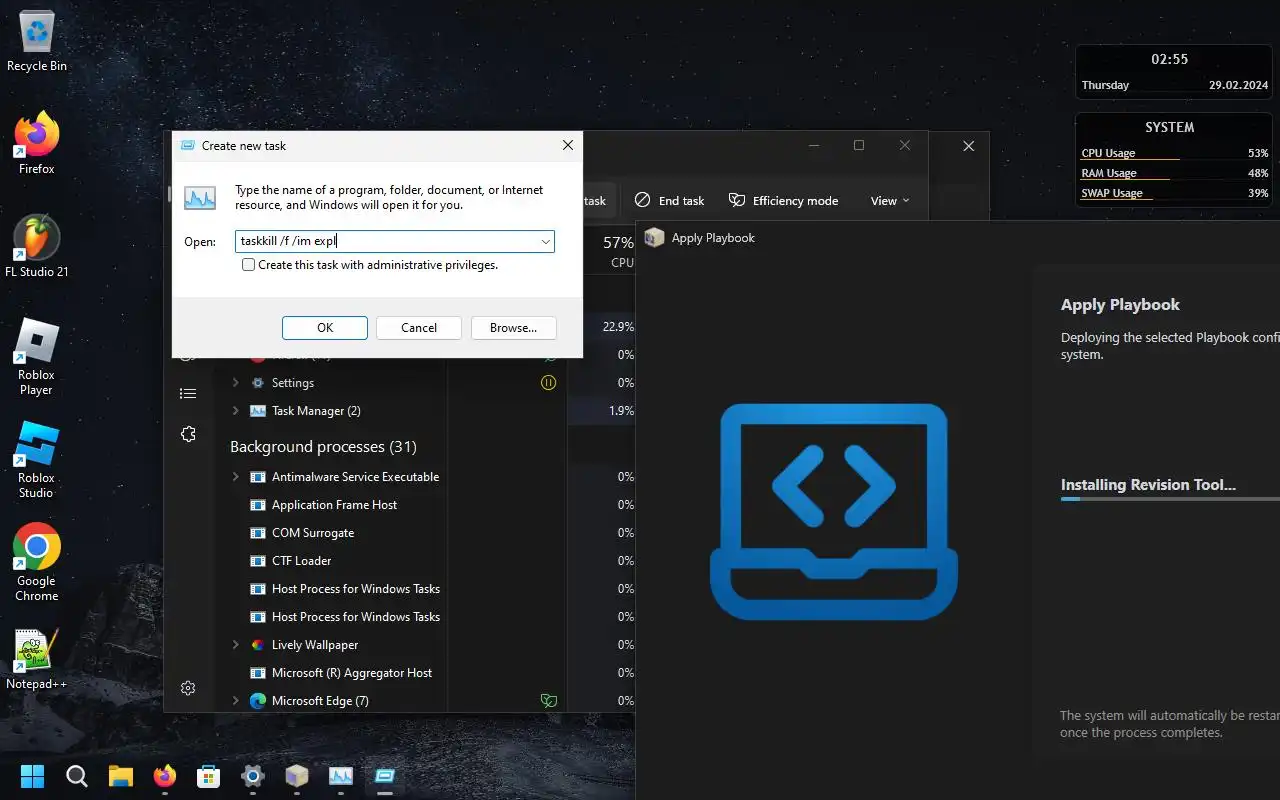
Task: Open Firefox from the taskbar
Action: pyautogui.click(x=164, y=776)
